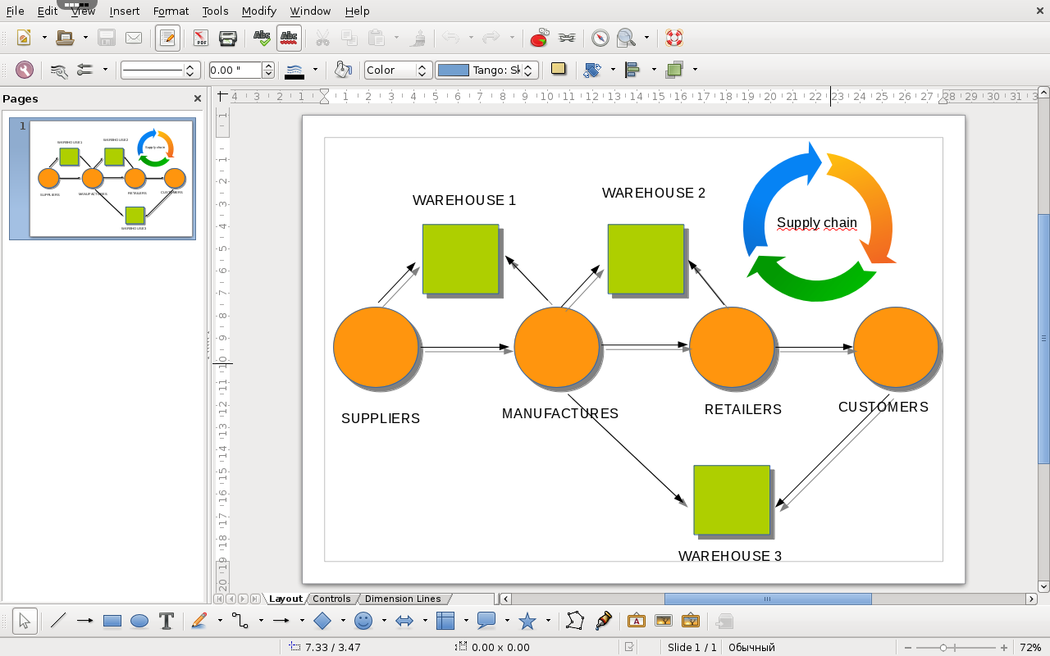Open the Navigator compass icon
Viewport: 1050px width, 656px height.
point(600,39)
